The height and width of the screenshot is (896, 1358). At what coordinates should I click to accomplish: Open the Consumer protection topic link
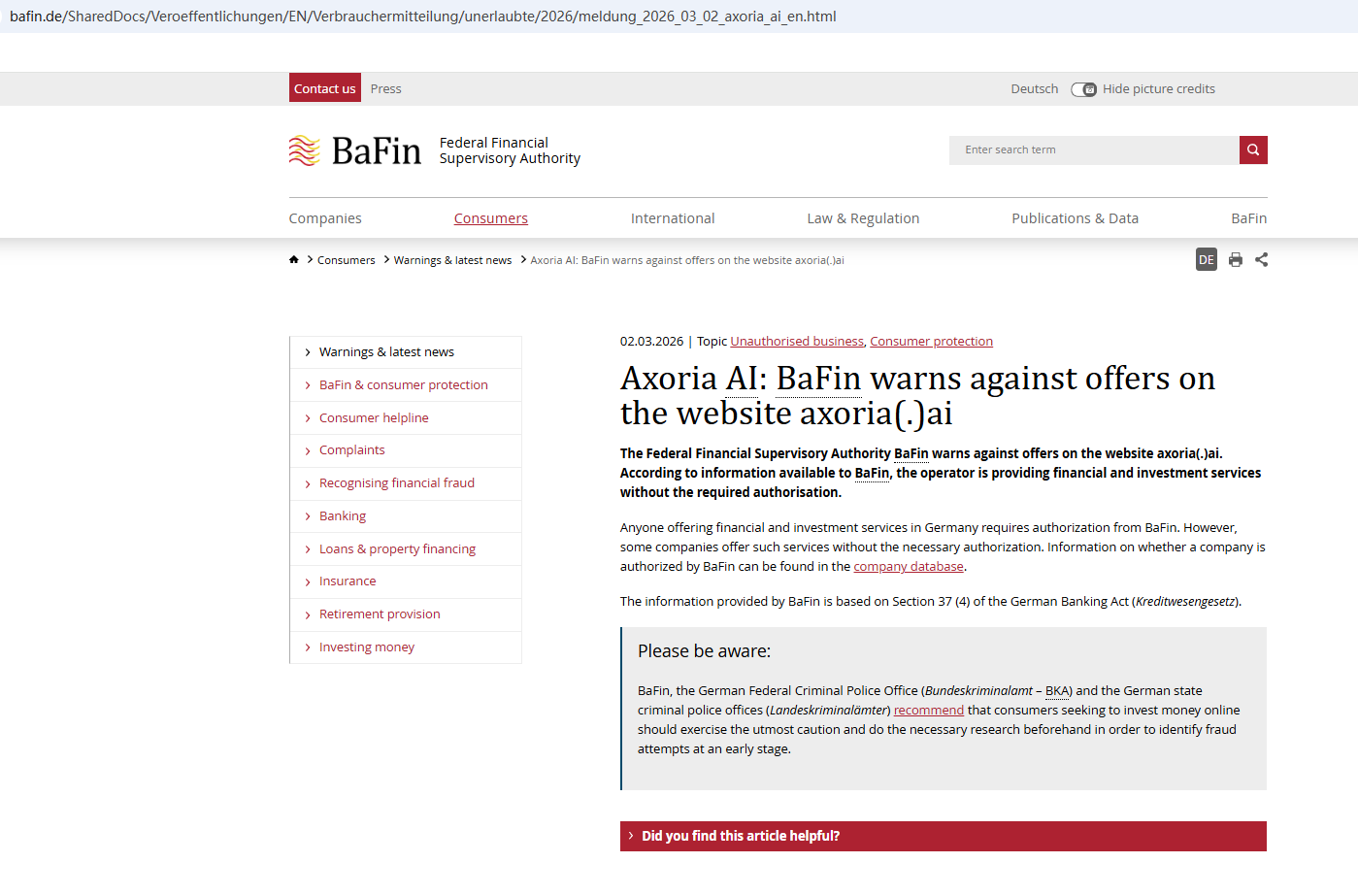coord(931,341)
